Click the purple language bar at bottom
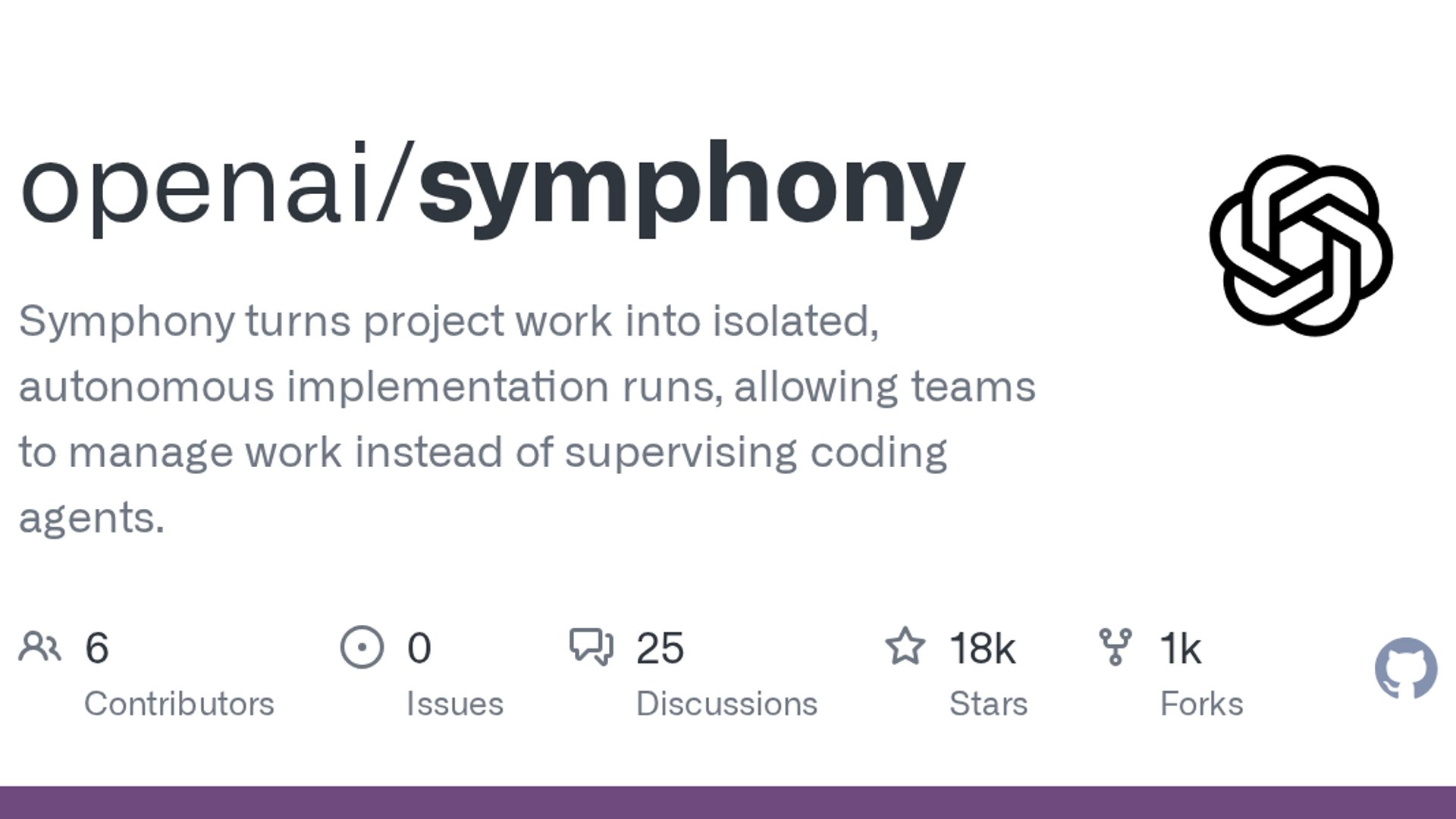 (x=728, y=802)
